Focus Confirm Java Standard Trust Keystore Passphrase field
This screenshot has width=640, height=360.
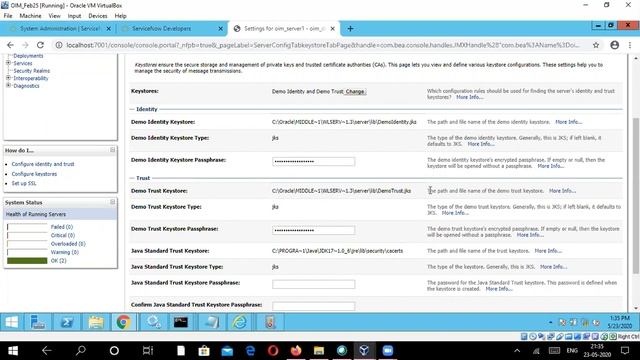point(313,306)
